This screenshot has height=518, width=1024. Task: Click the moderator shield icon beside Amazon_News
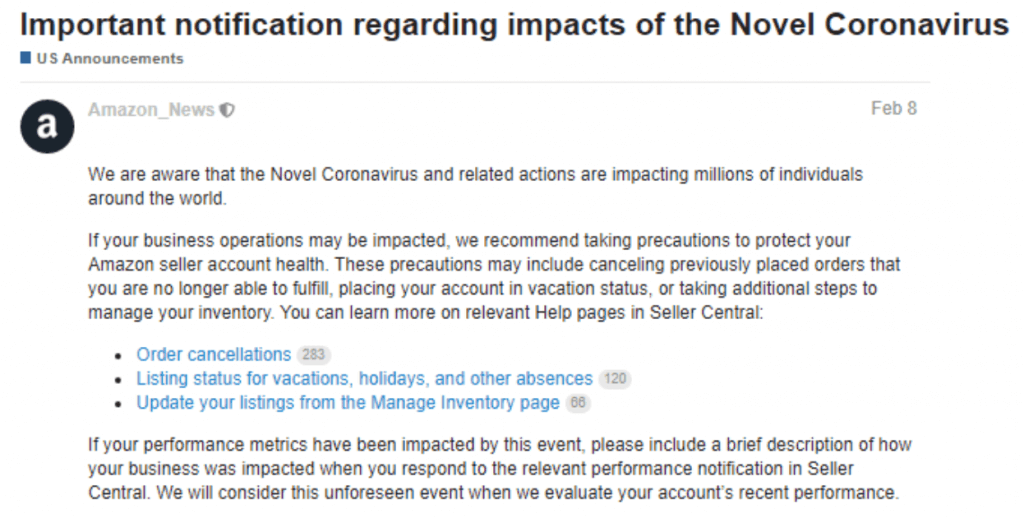point(227,110)
